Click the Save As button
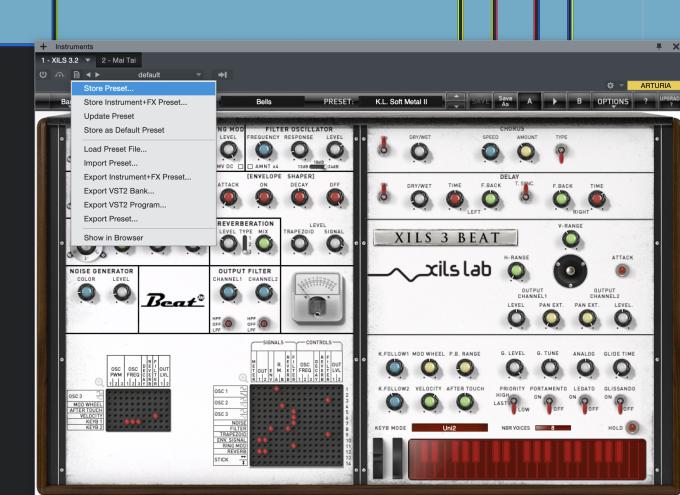Viewport: 680px width, 495px height. (x=505, y=102)
